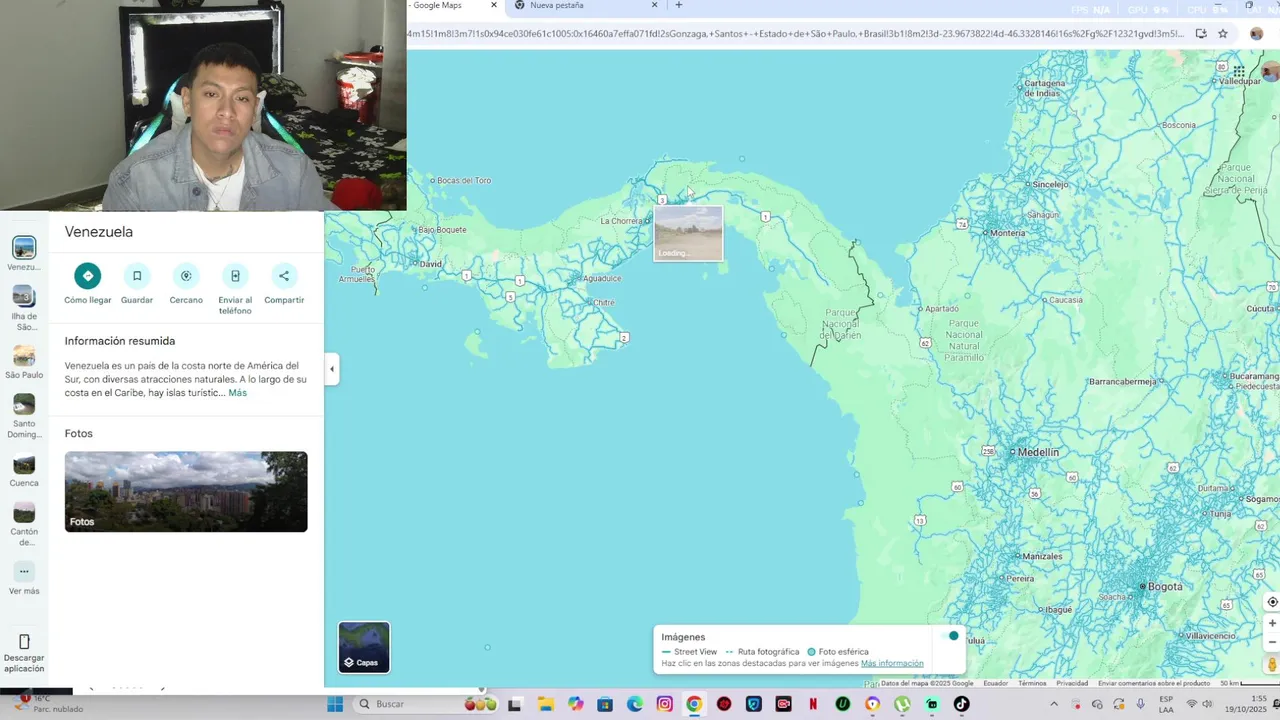Open the Cercano nearby search icon
Image resolution: width=1280 pixels, height=720 pixels.
pos(186,276)
